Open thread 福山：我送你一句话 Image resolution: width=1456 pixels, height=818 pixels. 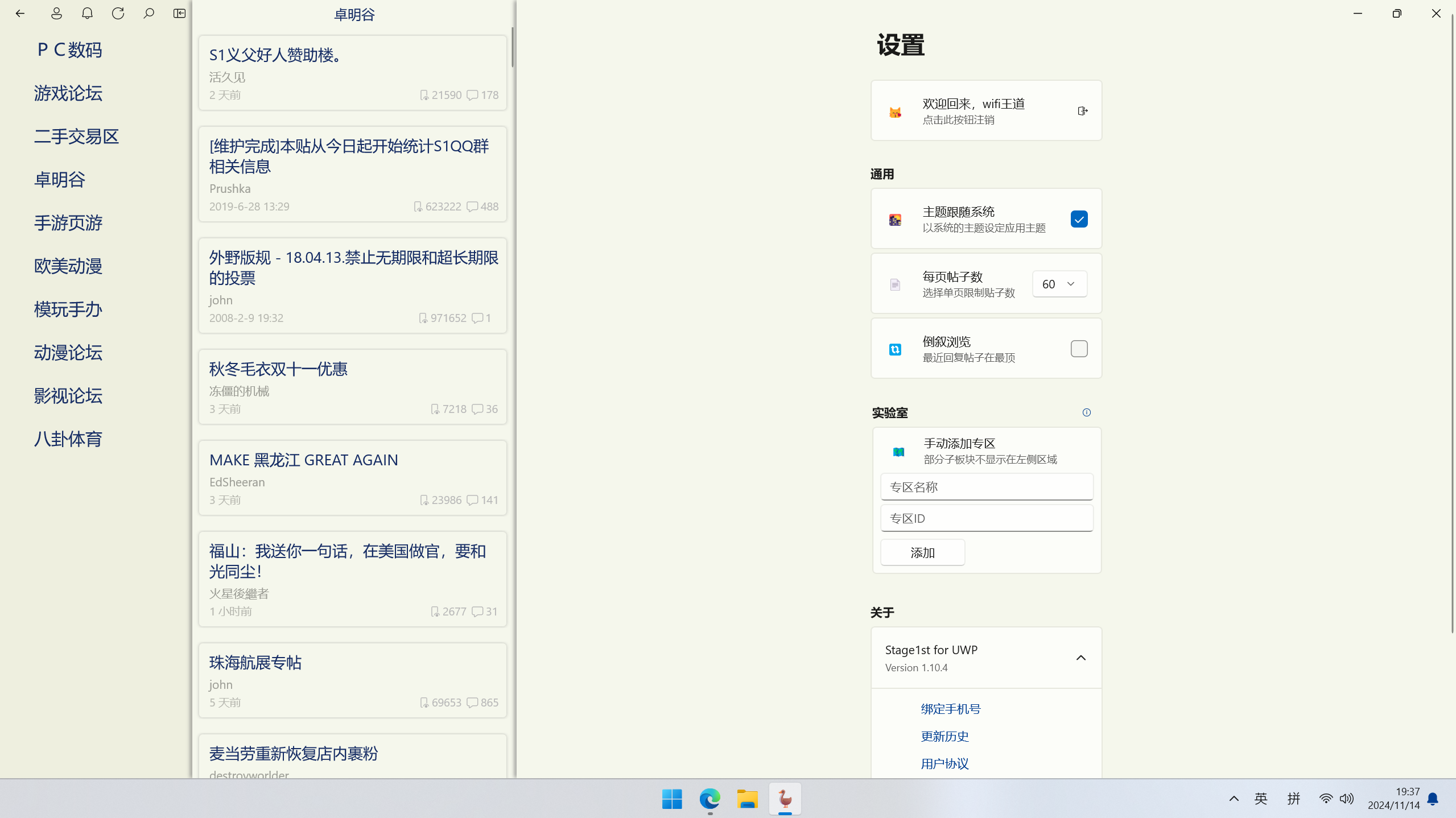(x=352, y=579)
